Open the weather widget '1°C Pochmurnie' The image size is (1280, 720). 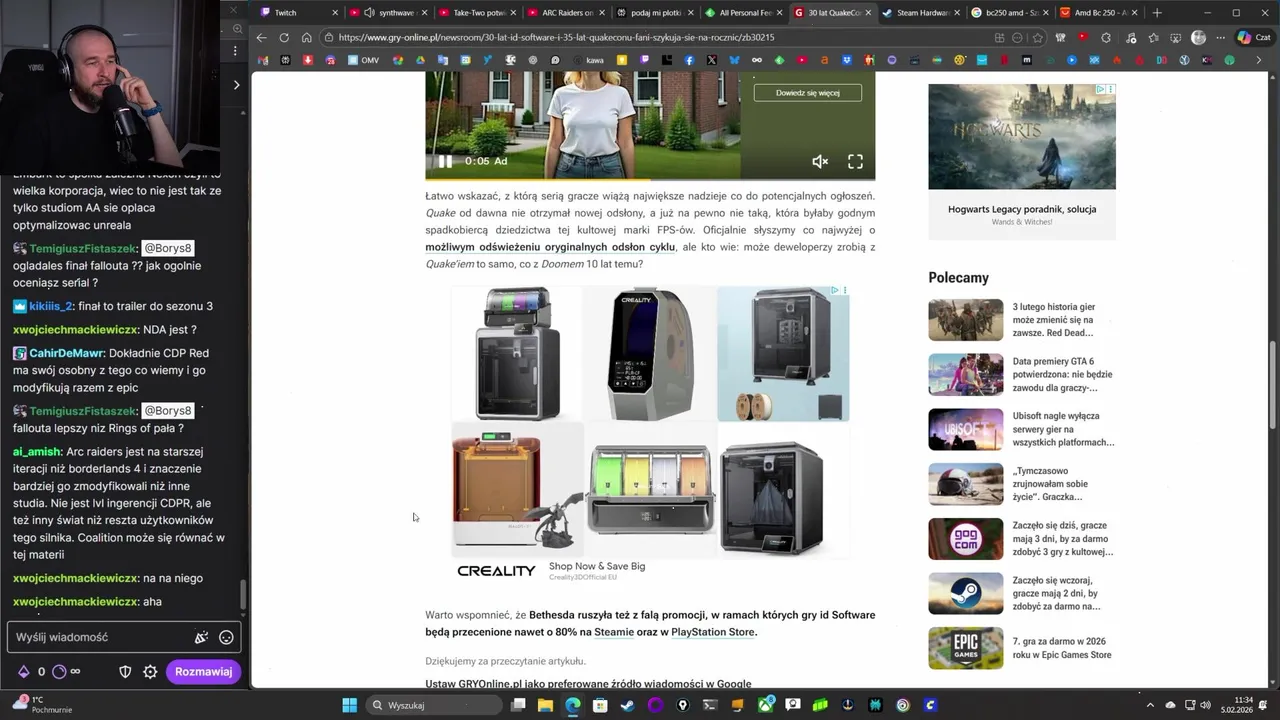pyautogui.click(x=45, y=704)
